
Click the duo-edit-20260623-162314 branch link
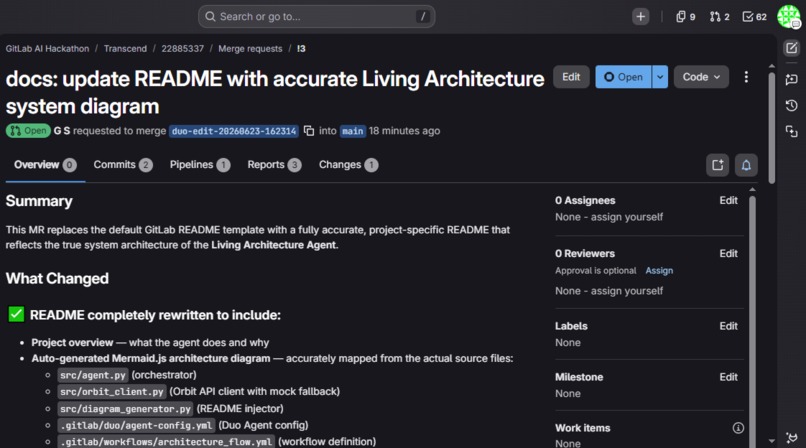234,131
